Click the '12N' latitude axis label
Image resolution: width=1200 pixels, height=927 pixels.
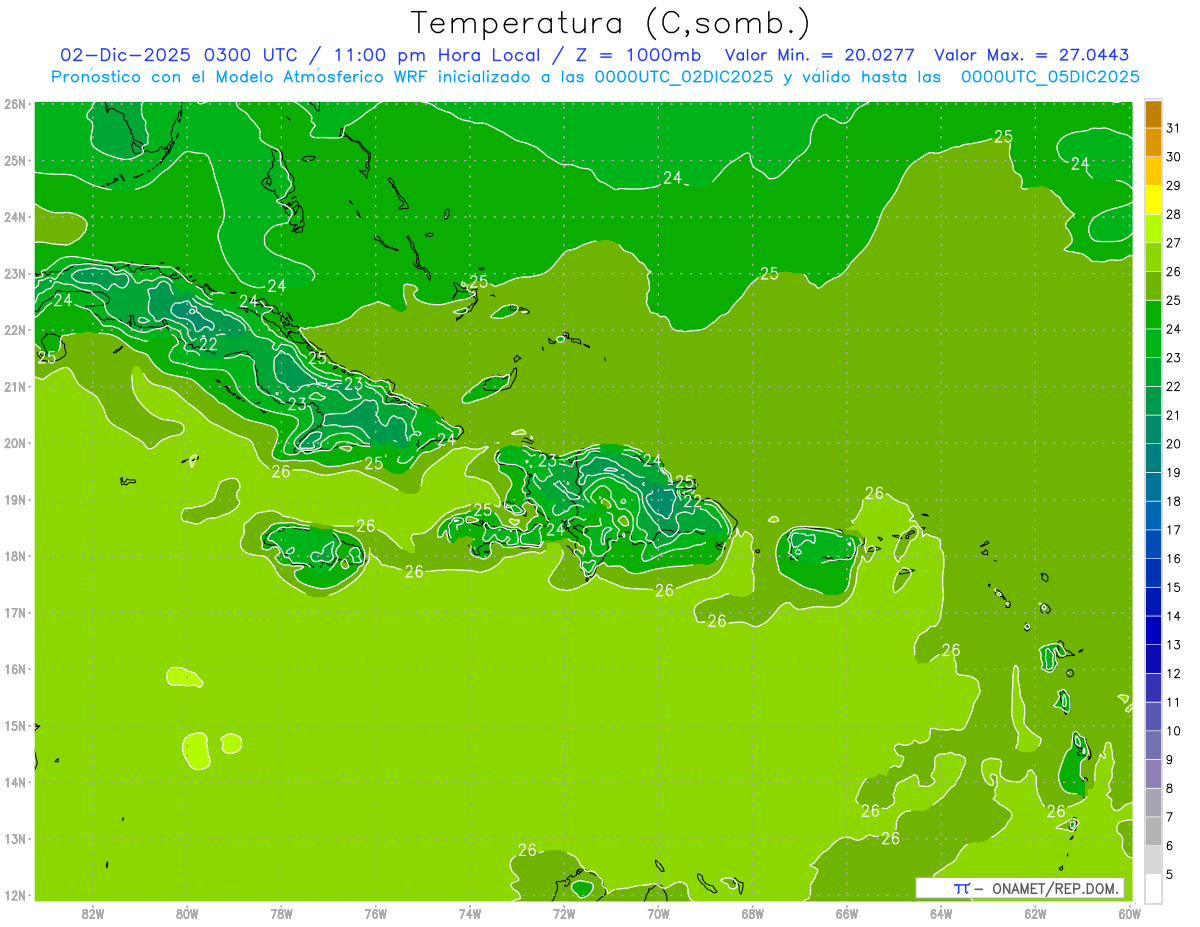[15, 895]
